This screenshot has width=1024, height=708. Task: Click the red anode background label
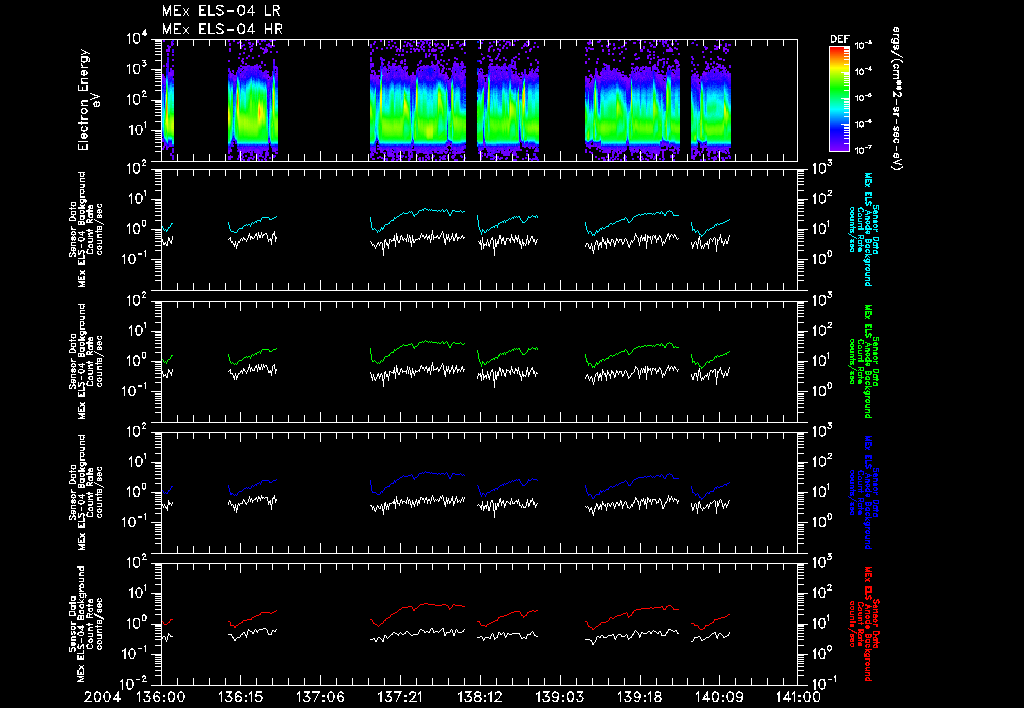863,624
